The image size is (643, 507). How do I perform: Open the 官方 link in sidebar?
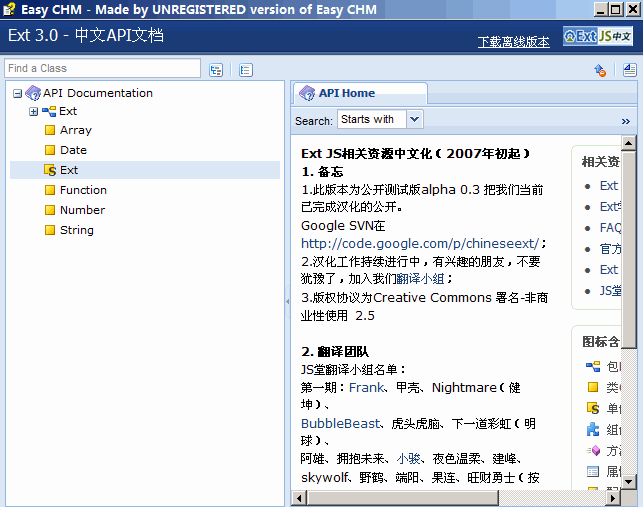(610, 249)
